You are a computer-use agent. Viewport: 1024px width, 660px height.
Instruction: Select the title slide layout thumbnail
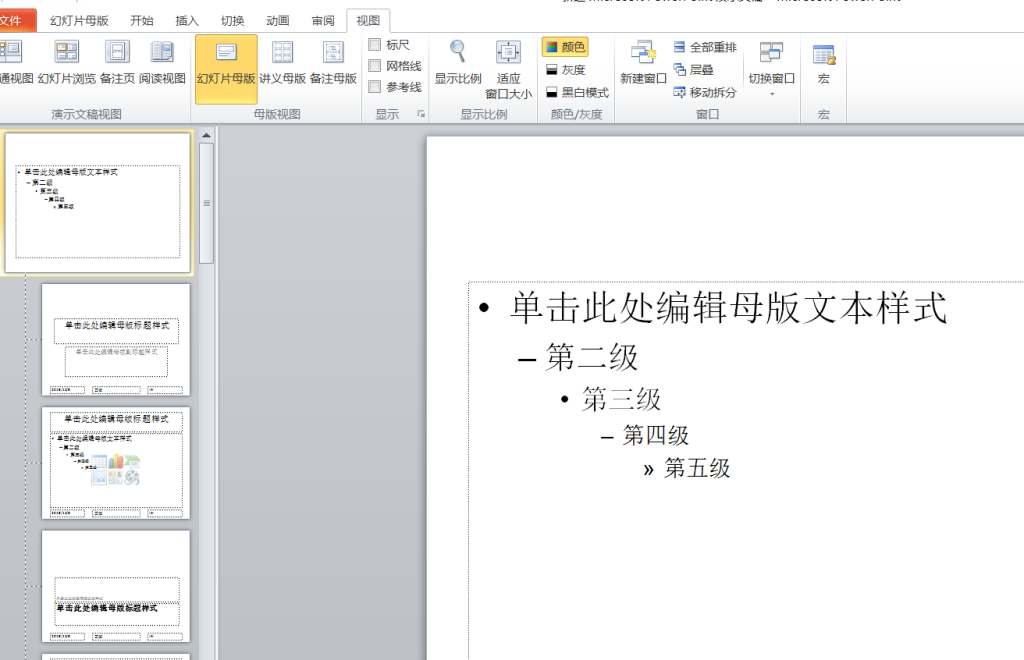point(116,339)
